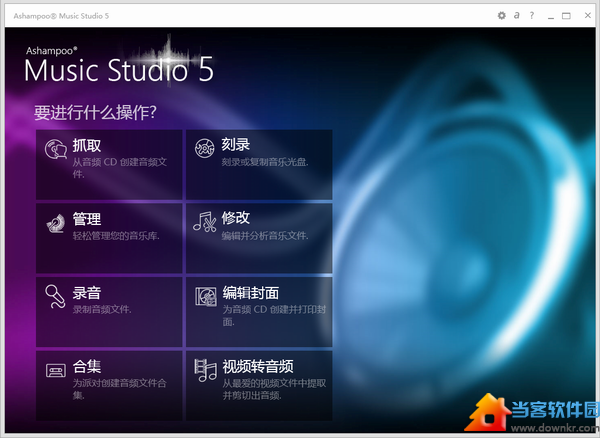
Task: Maximize the Music Studio window
Action: click(x=566, y=16)
